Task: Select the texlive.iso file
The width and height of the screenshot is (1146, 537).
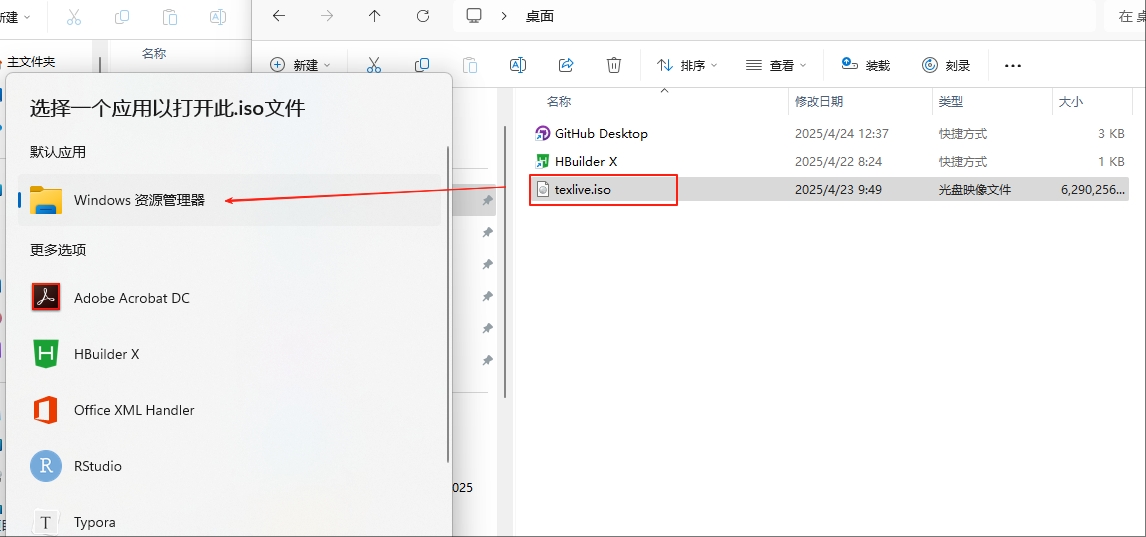Action: pos(582,190)
